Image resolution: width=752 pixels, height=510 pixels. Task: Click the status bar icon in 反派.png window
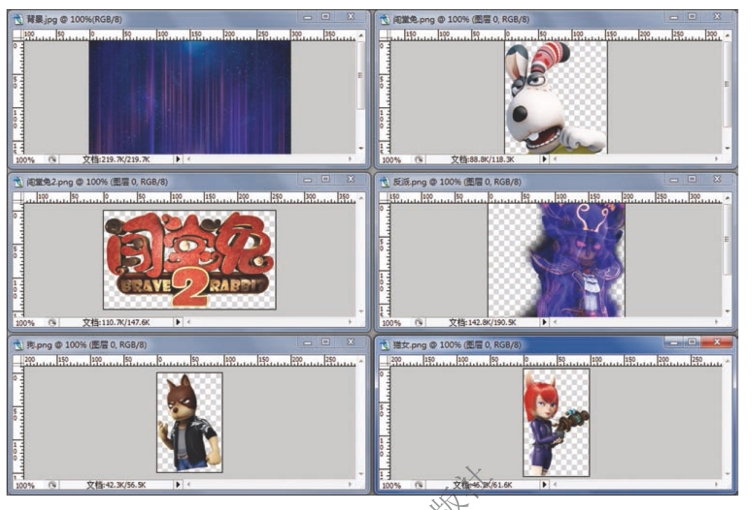[418, 323]
